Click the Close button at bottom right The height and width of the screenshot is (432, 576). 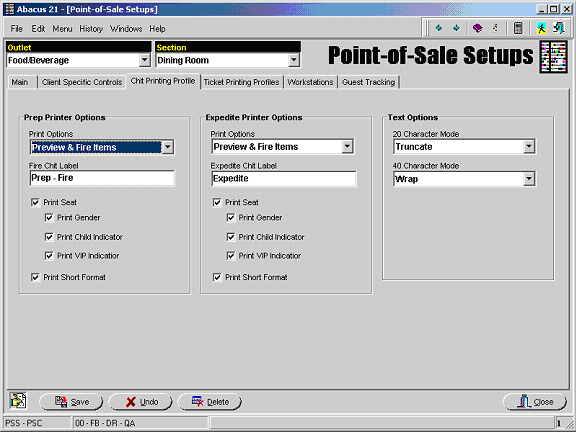coord(534,402)
